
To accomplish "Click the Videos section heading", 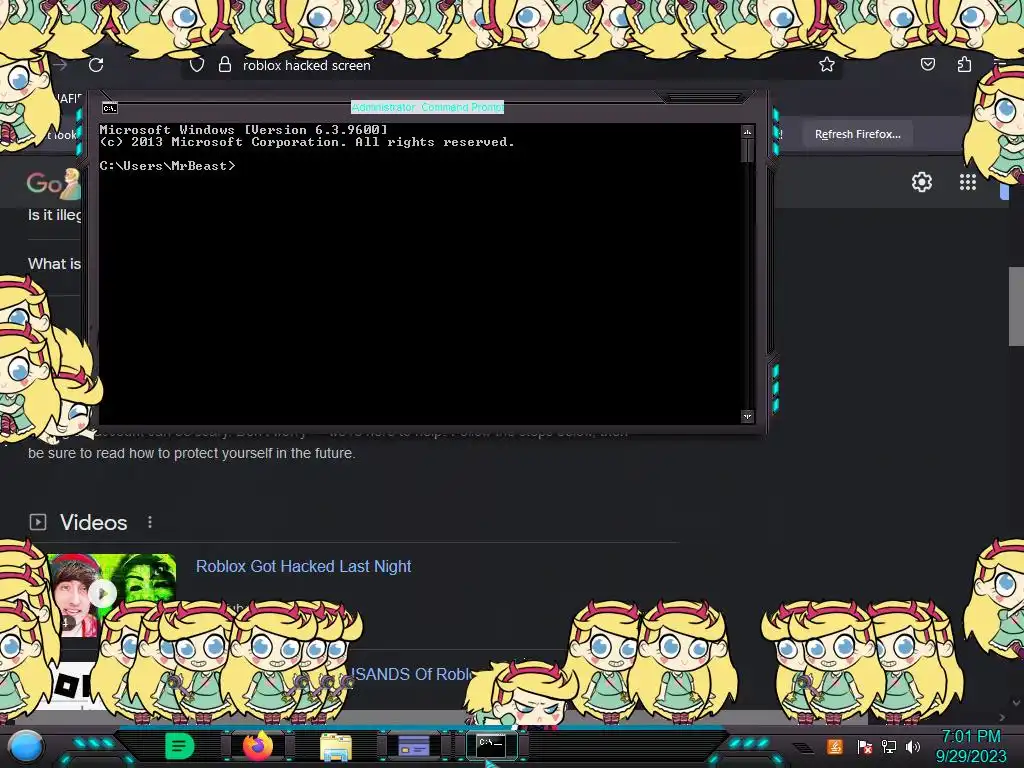I will [x=93, y=522].
